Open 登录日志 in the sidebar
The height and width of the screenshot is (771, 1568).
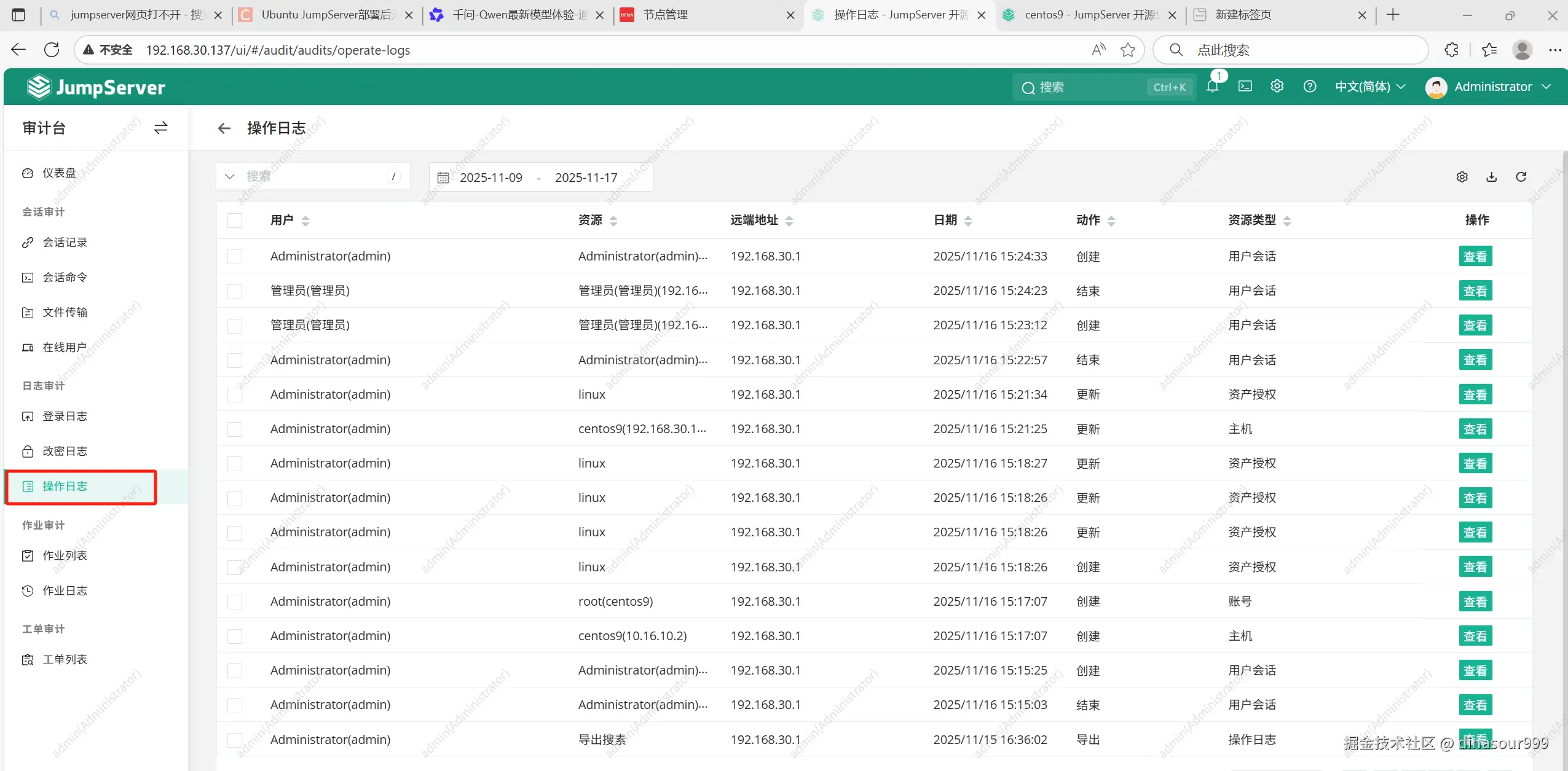click(65, 417)
